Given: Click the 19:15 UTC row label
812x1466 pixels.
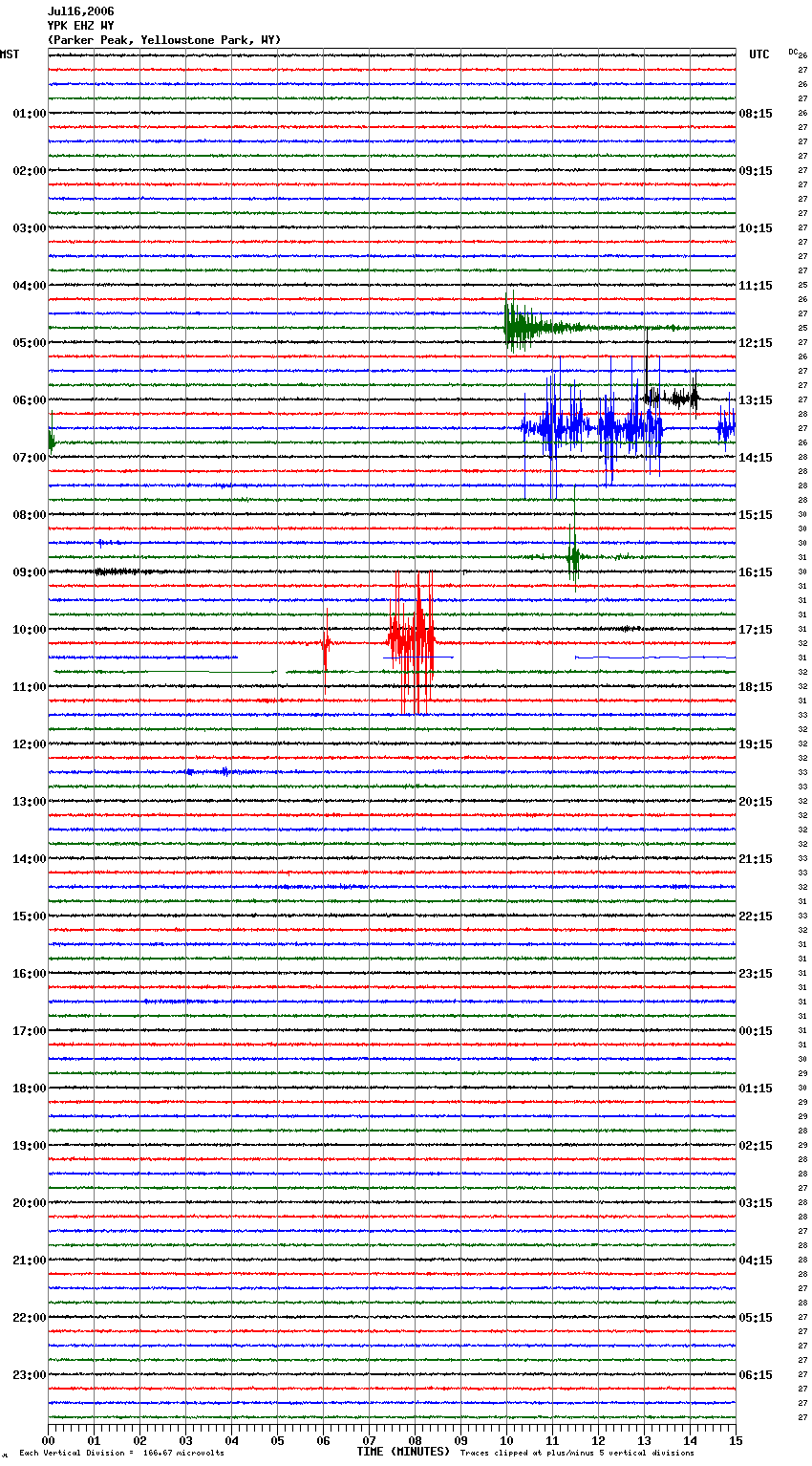Looking at the screenshot, I should click(x=756, y=744).
